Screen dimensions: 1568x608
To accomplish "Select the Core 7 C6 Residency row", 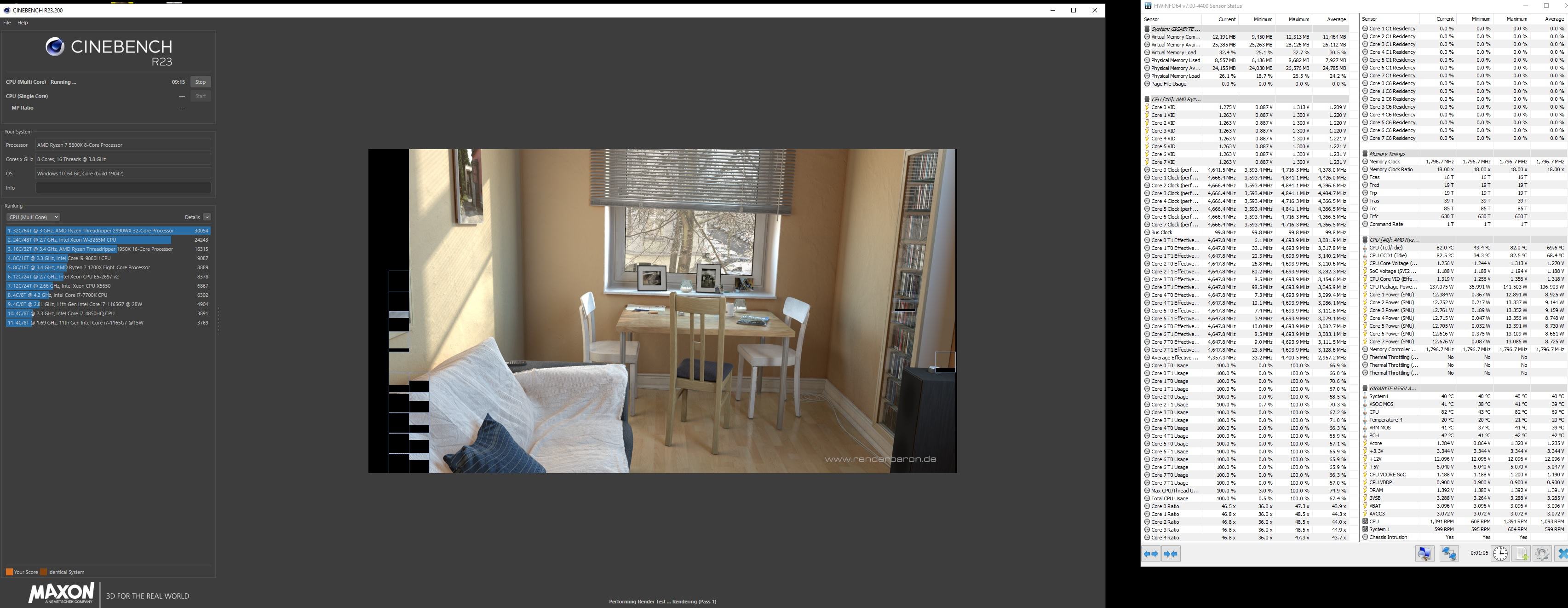I will pos(1464,138).
